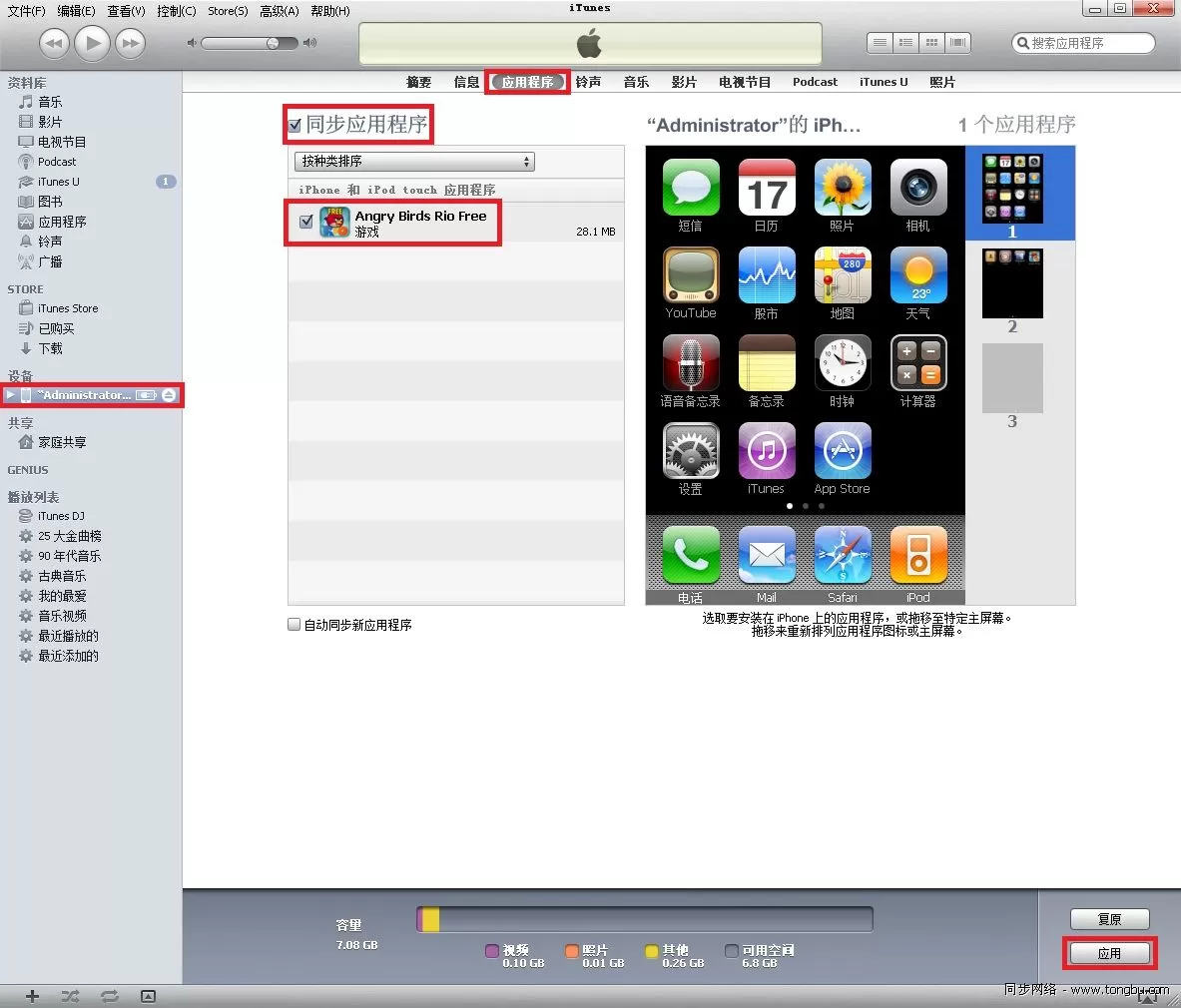The image size is (1181, 1008).
Task: Select the Mail icon in the dock
Action: [x=767, y=555]
